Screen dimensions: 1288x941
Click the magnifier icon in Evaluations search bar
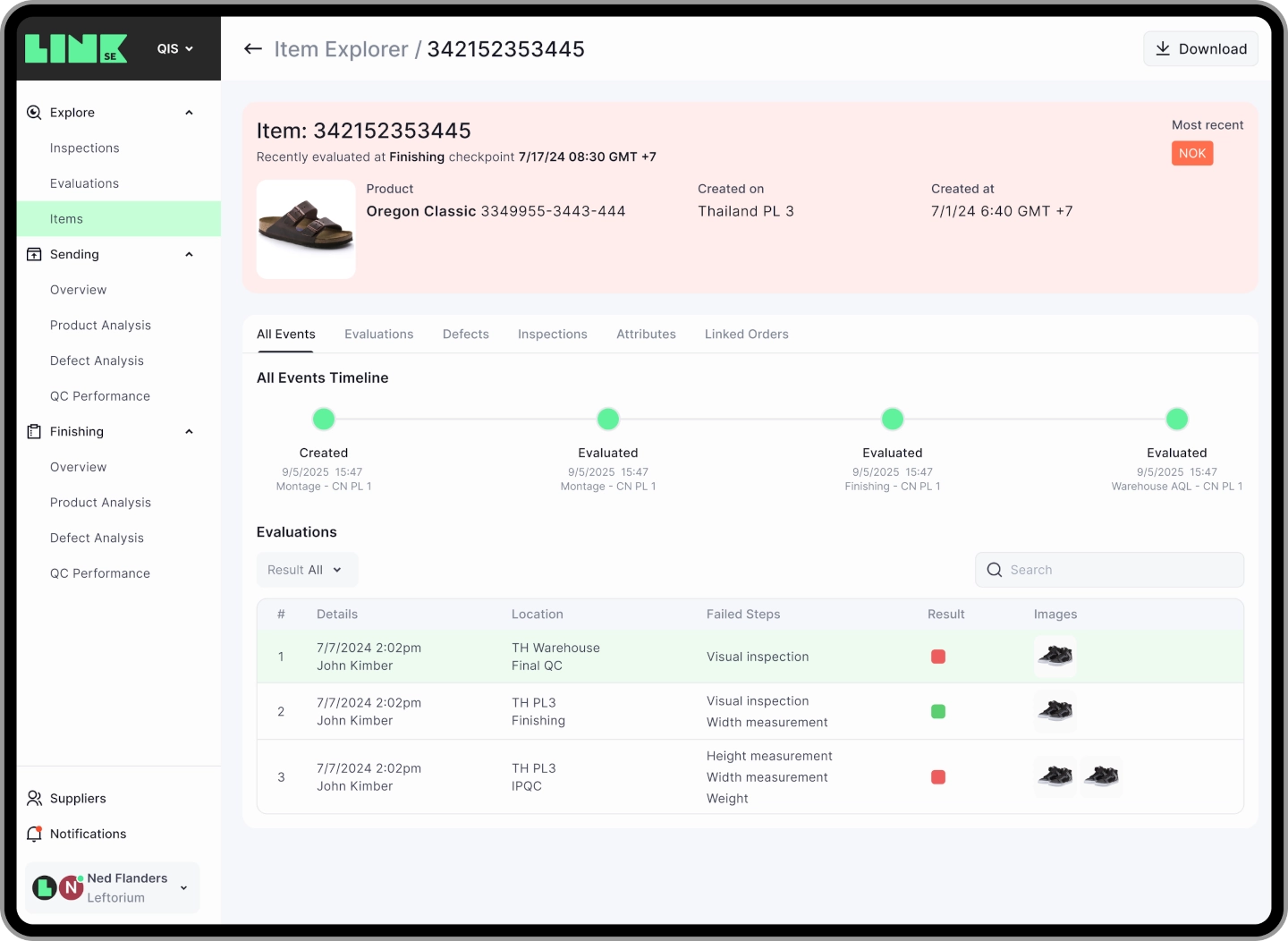[x=994, y=570]
